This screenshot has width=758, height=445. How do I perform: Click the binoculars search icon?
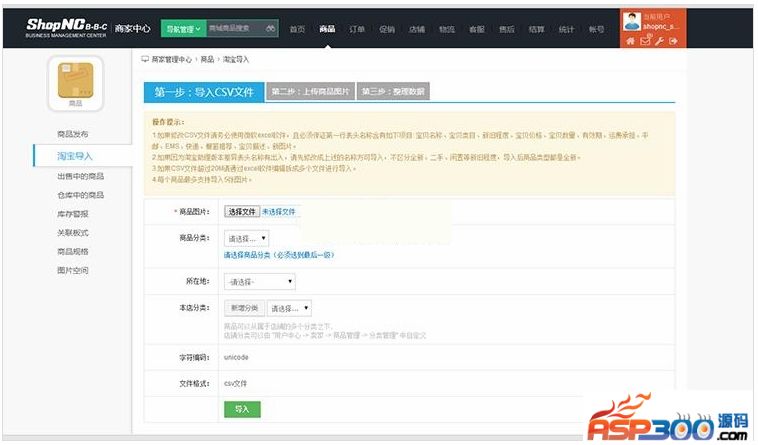point(271,29)
